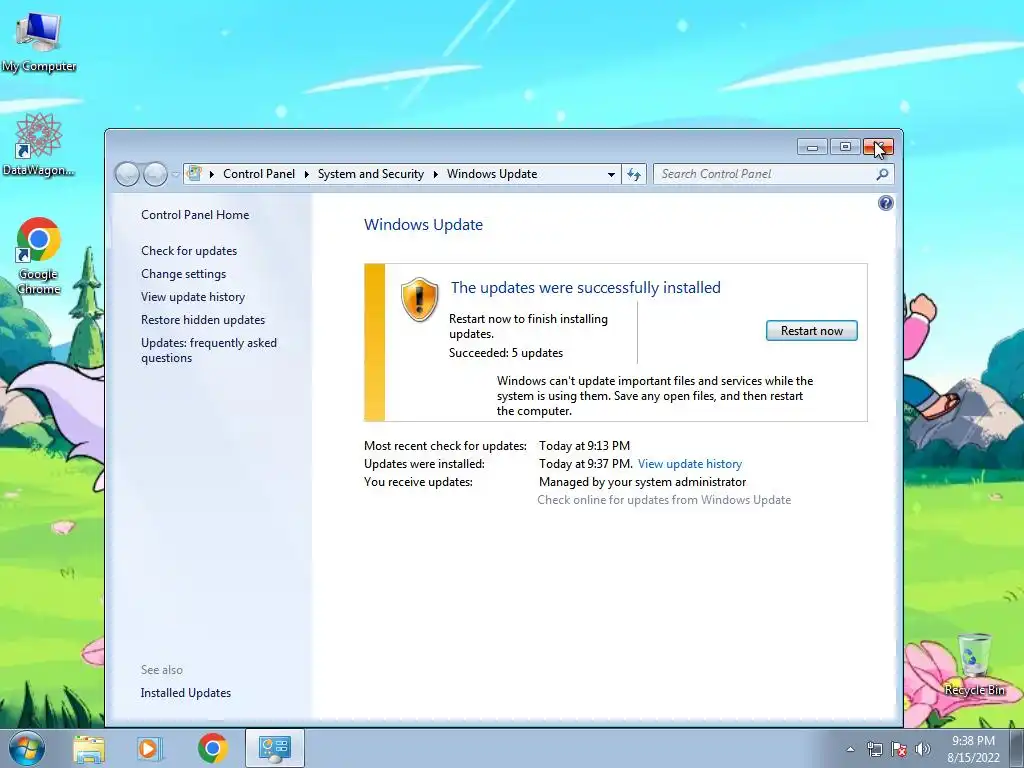Expand arrow after Control Panel breadcrumb
Image resolution: width=1024 pixels, height=768 pixels.
pyautogui.click(x=306, y=174)
